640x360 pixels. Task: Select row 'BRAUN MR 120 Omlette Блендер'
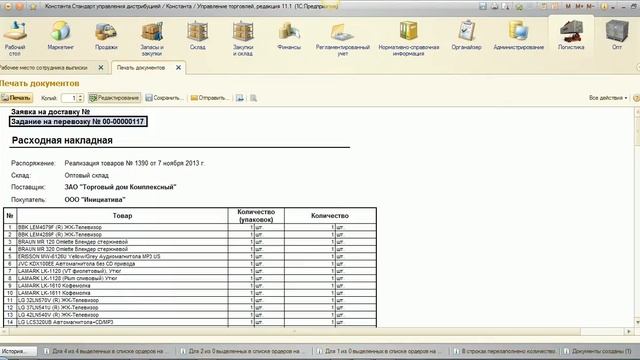pos(190,242)
